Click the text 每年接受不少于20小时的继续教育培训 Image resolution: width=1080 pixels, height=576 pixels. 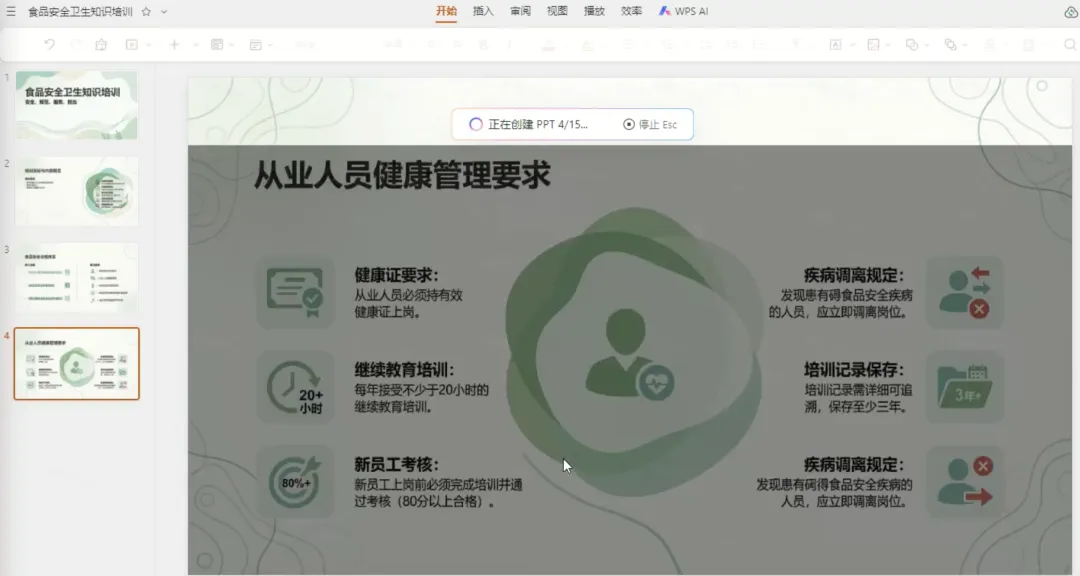(422, 398)
